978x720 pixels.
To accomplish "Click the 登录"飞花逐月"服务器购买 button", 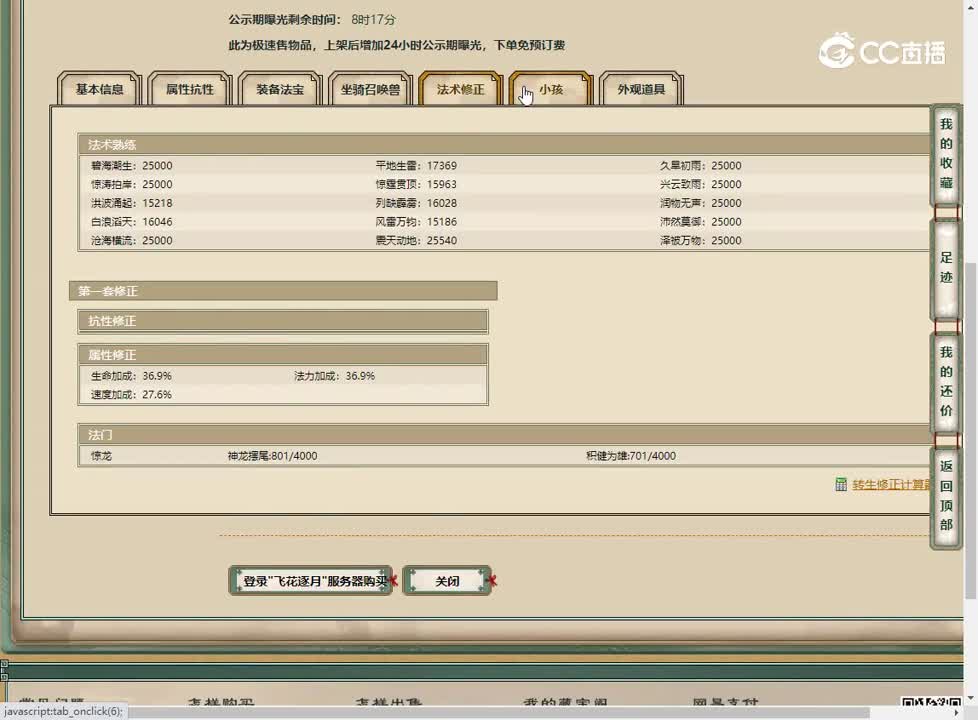I will 311,581.
